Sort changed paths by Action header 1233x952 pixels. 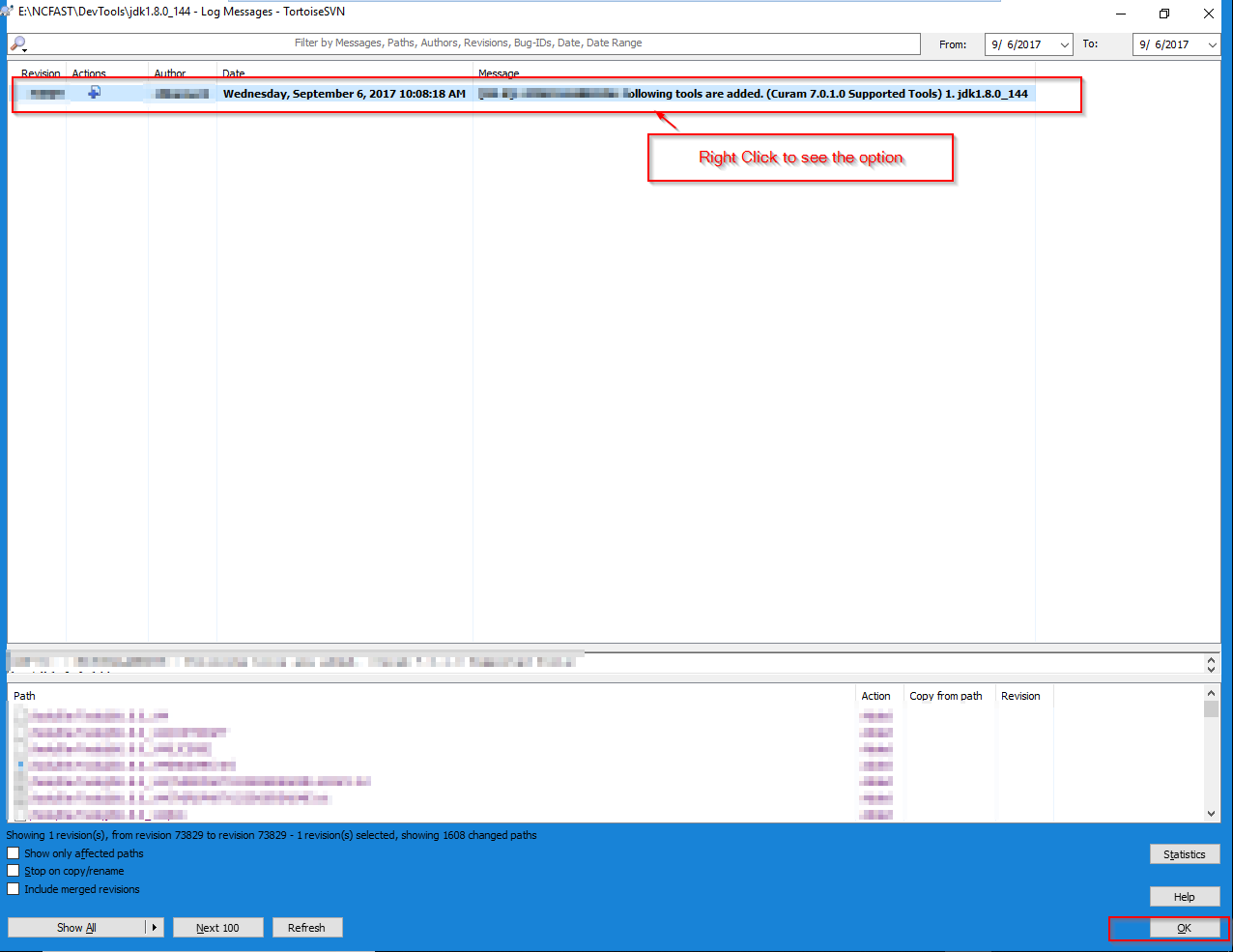[x=876, y=696]
